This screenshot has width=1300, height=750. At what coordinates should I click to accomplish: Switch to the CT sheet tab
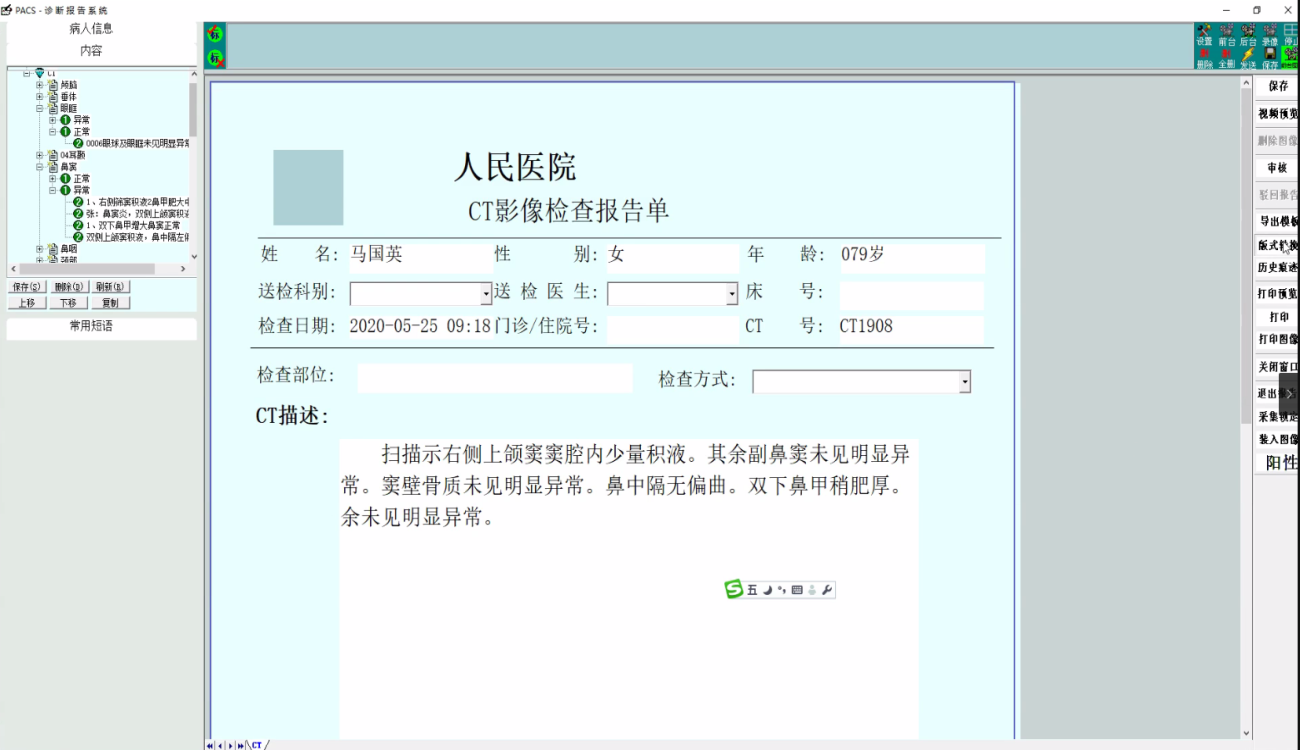[x=257, y=745]
